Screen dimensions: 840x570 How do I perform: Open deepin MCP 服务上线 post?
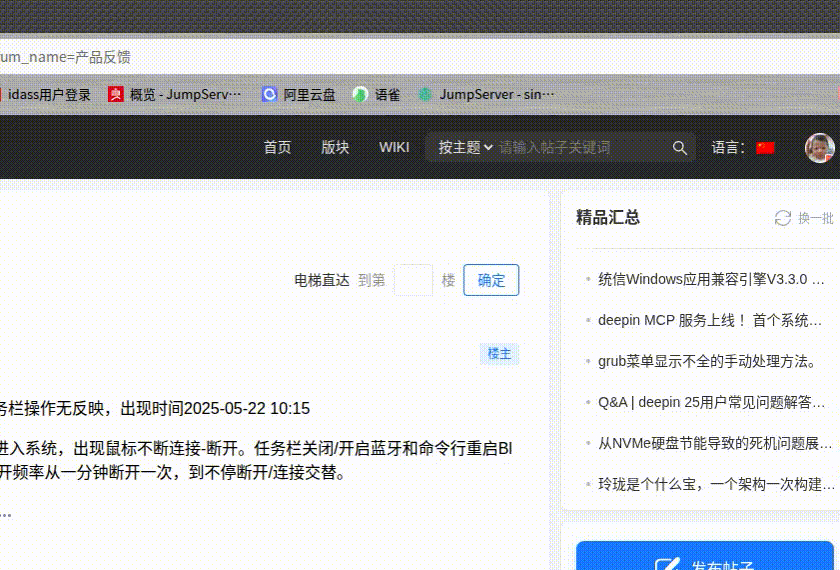click(710, 320)
